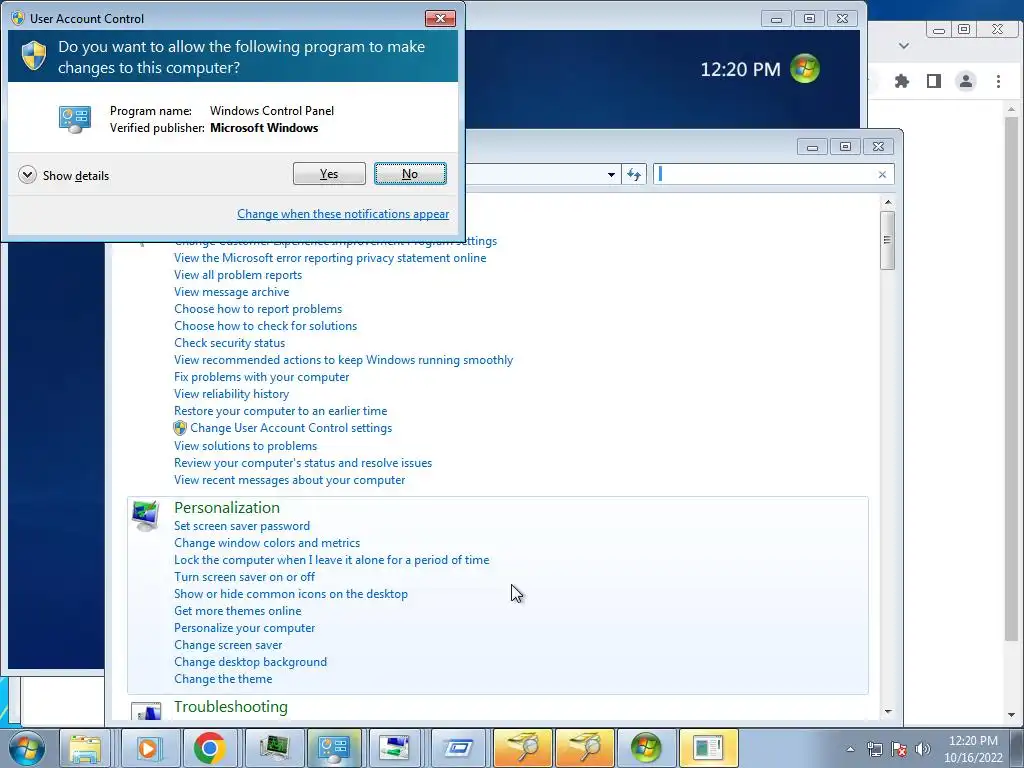Viewport: 1024px width, 768px height.
Task: Toggle the Chrome side panel icon
Action: 934,81
